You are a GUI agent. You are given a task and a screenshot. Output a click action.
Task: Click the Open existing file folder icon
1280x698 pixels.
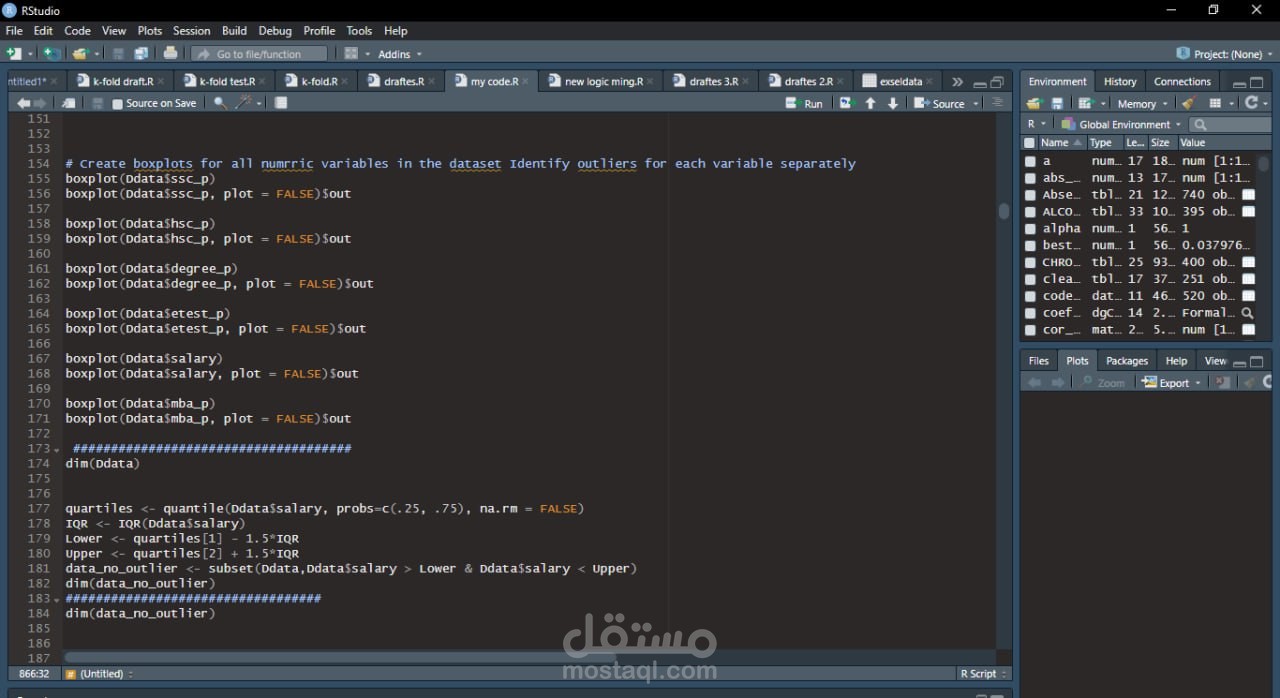click(80, 53)
